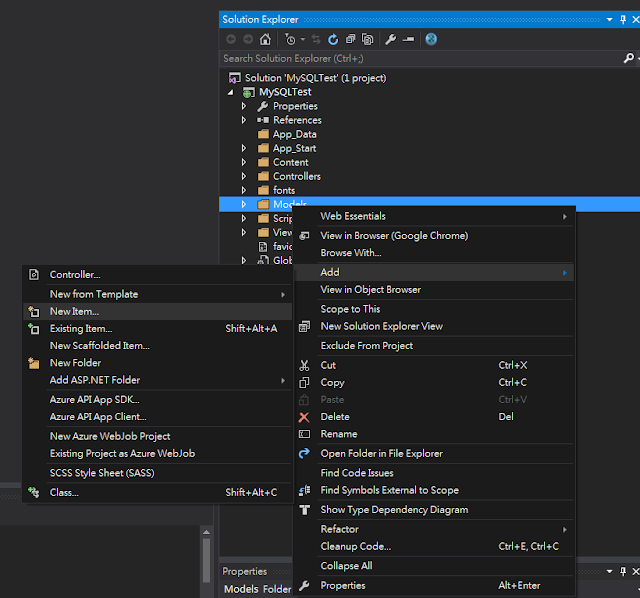Screen dimensions: 640x598
Task: Select New Scaffolded Item...
Action: coord(158,346)
